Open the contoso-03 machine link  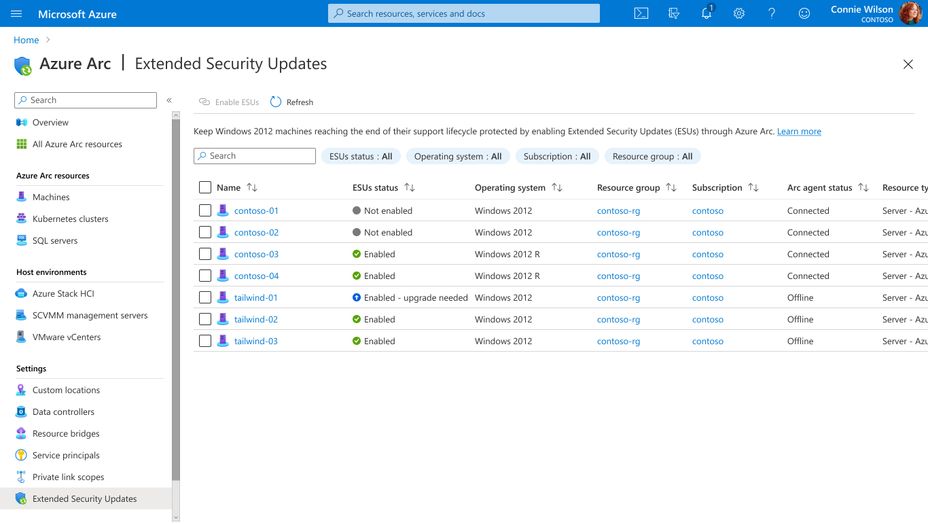[256, 254]
